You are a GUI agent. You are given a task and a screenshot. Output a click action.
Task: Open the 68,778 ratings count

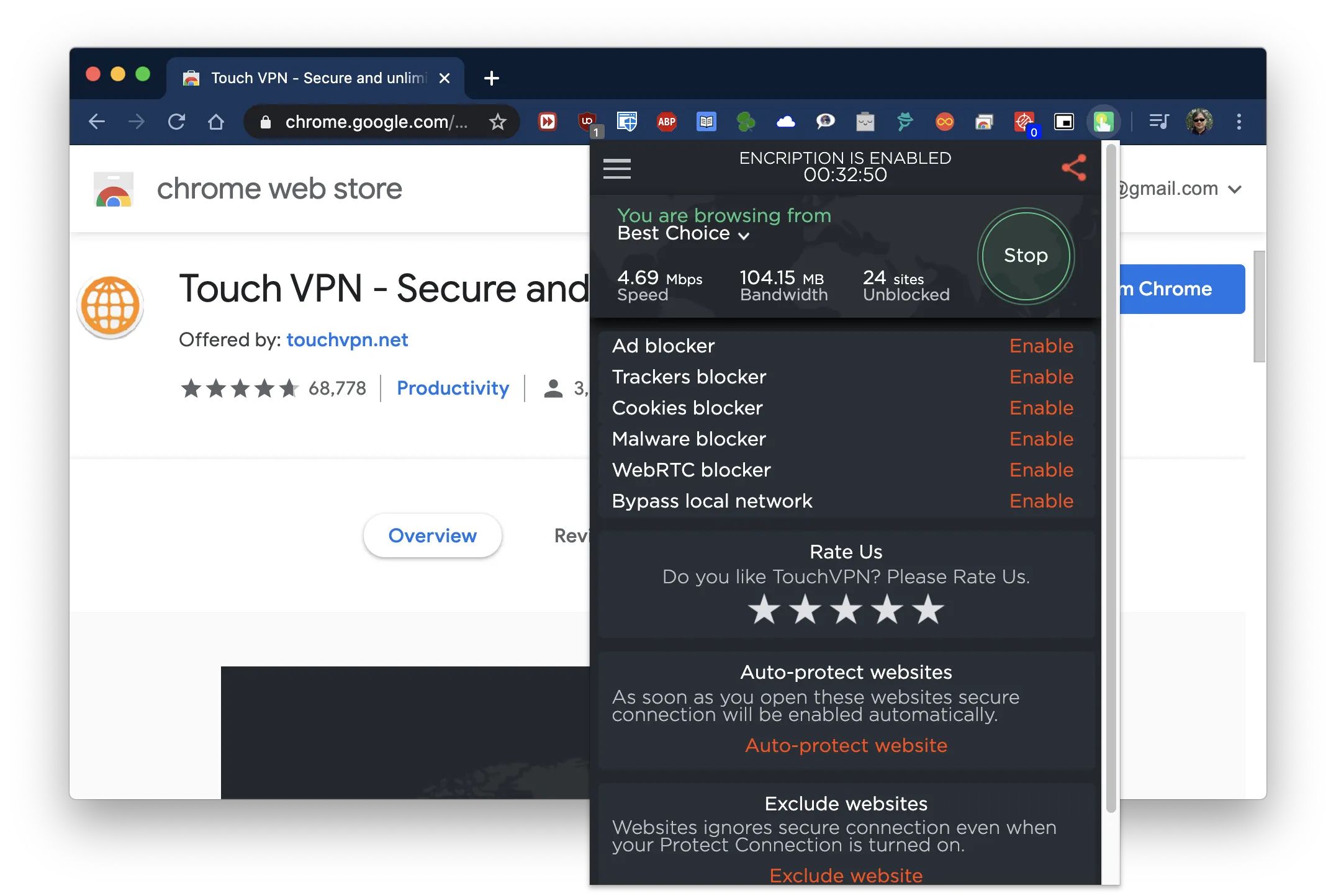[337, 388]
